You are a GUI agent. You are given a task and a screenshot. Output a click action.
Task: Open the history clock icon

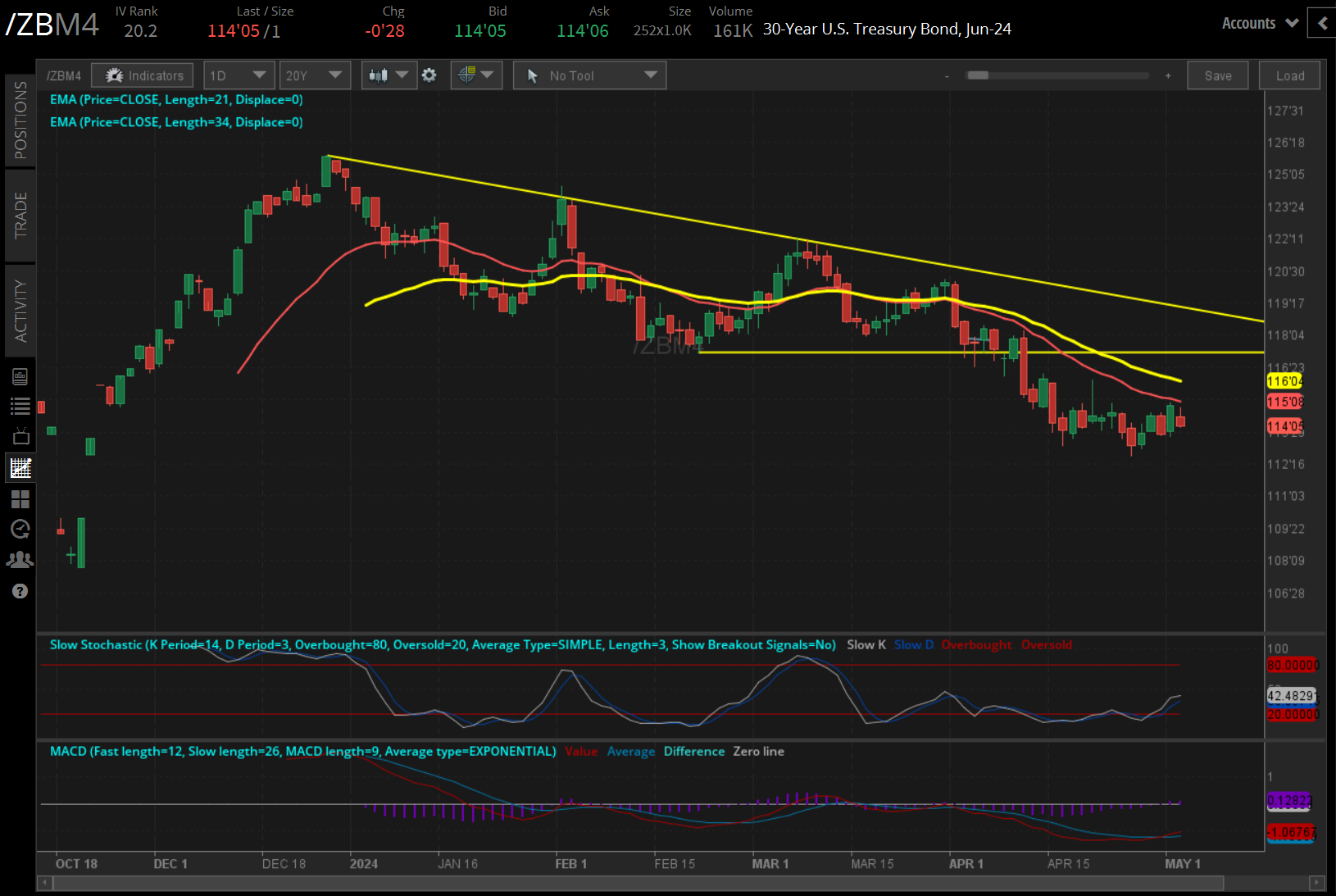point(20,530)
